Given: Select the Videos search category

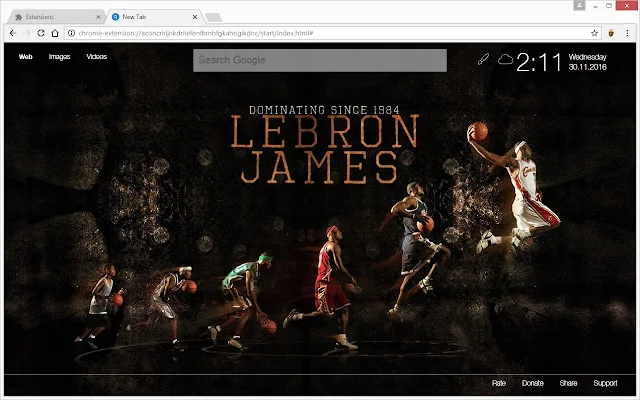Looking at the screenshot, I should 97,57.
